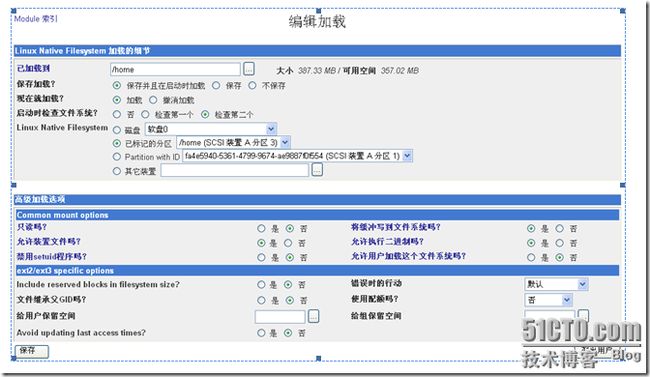Select 检查第一个 radio option
Image resolution: width=650 pixels, height=377 pixels.
pyautogui.click(x=145, y=114)
